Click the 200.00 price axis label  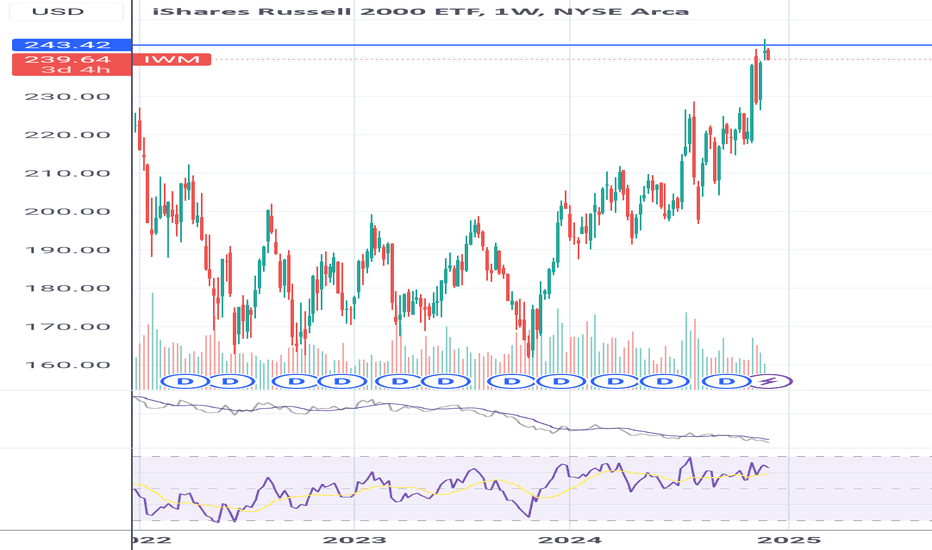point(68,212)
